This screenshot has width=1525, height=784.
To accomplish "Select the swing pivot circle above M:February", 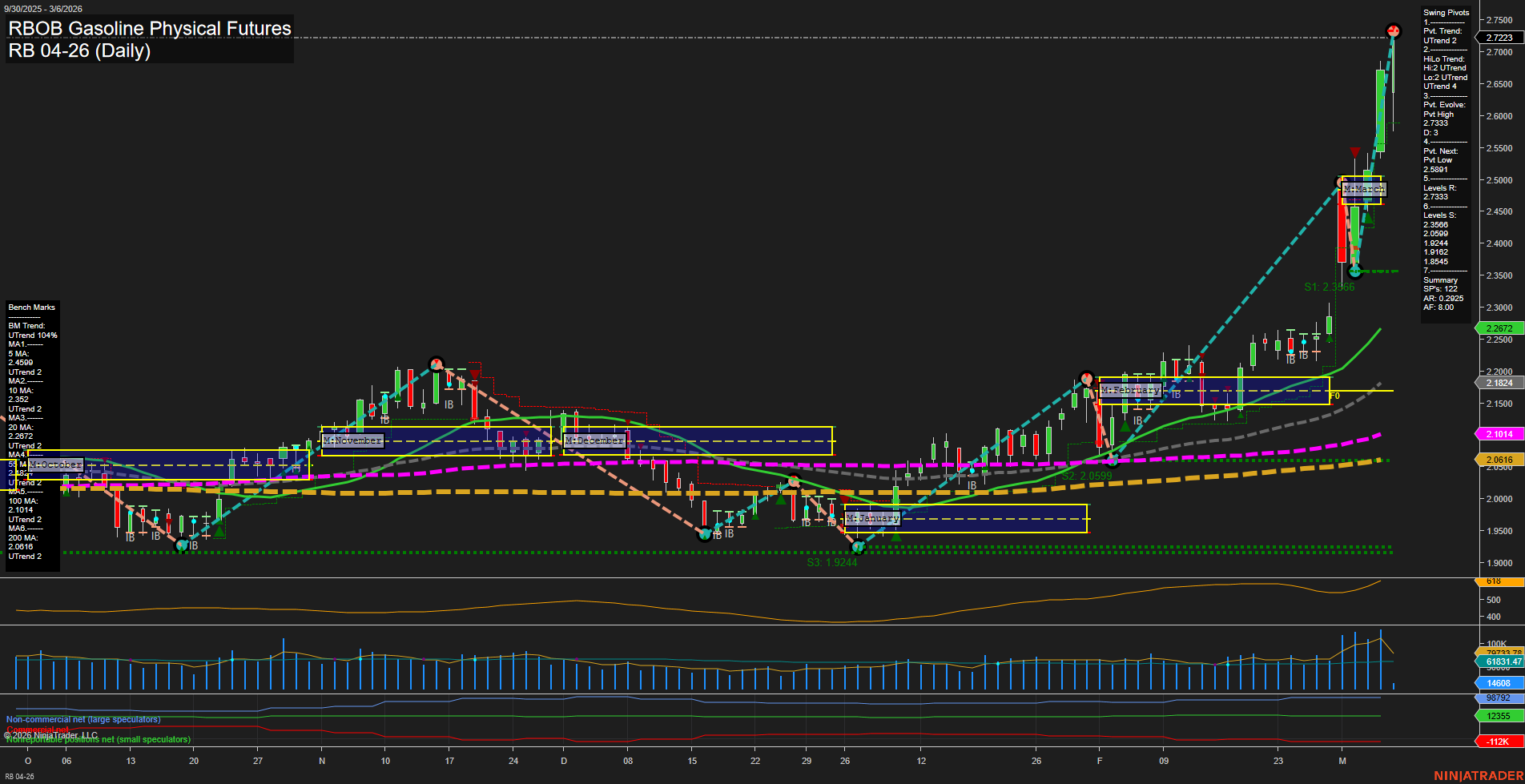I will pyautogui.click(x=1086, y=377).
